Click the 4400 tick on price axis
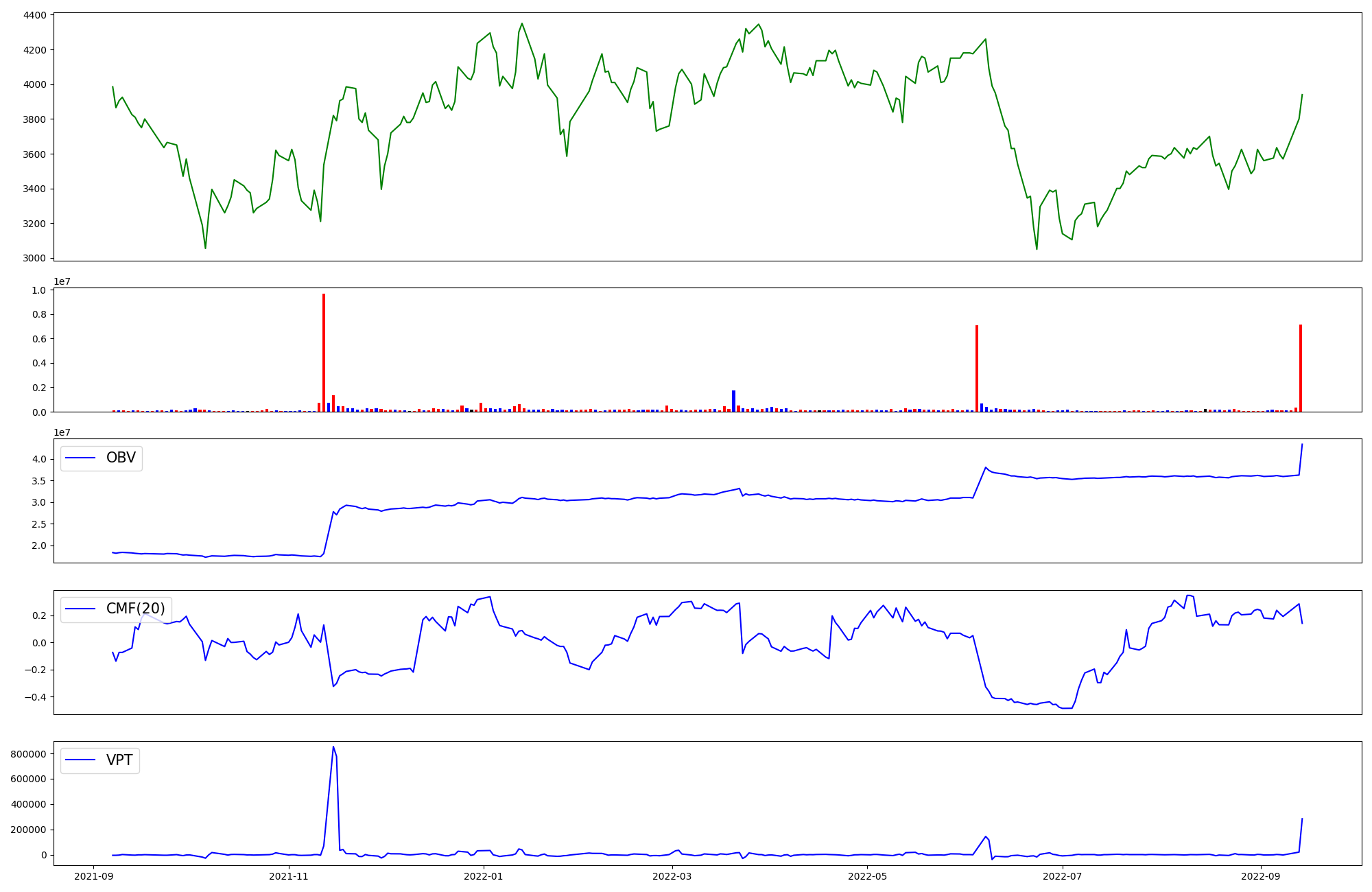 [35, 15]
